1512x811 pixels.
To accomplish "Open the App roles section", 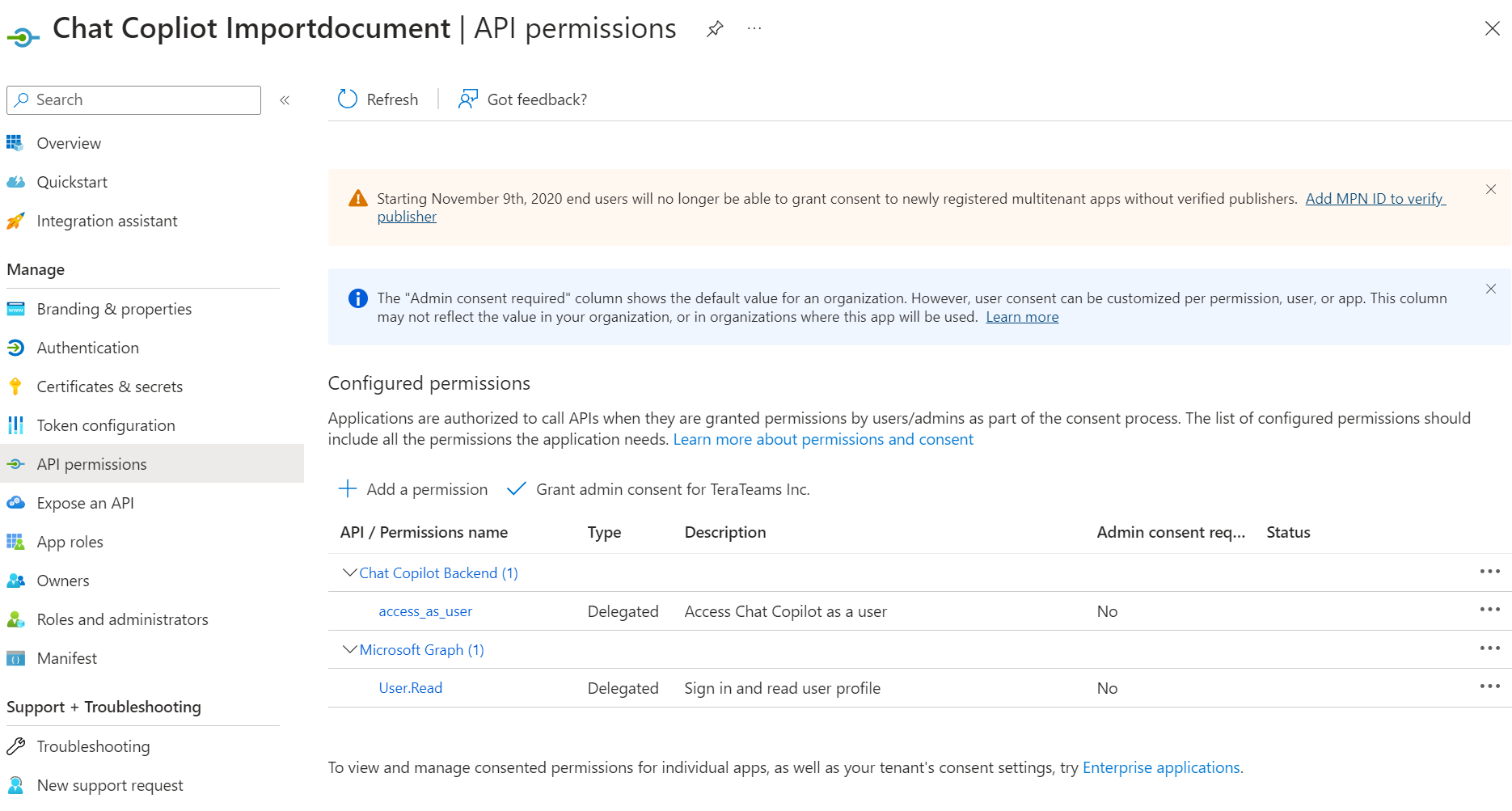I will (70, 542).
